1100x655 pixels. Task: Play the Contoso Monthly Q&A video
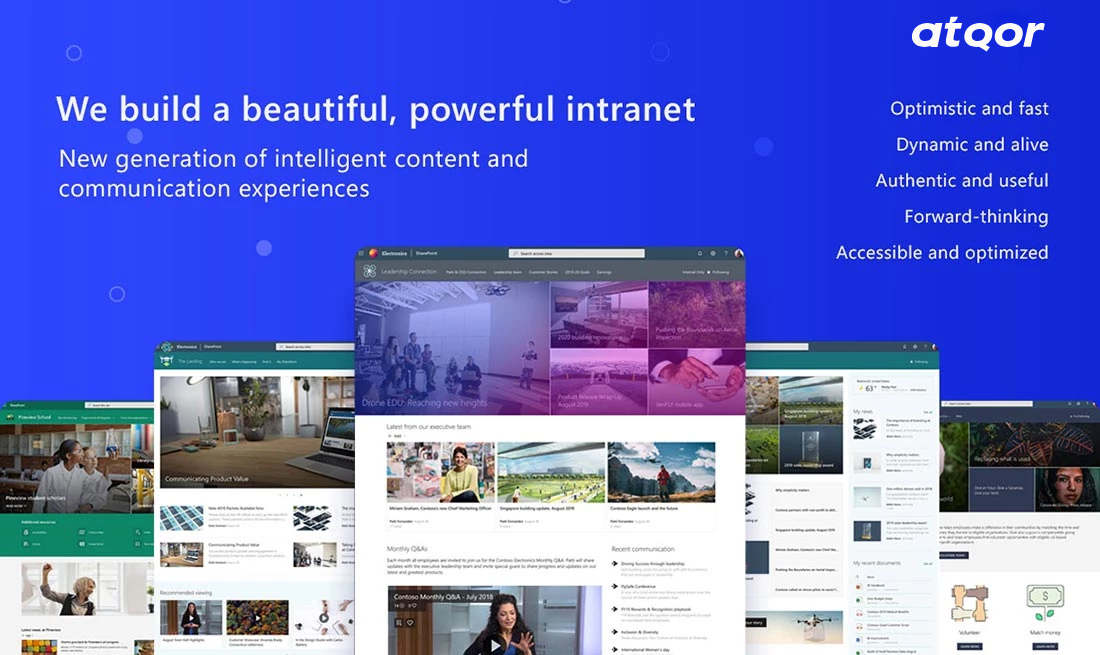[x=495, y=644]
